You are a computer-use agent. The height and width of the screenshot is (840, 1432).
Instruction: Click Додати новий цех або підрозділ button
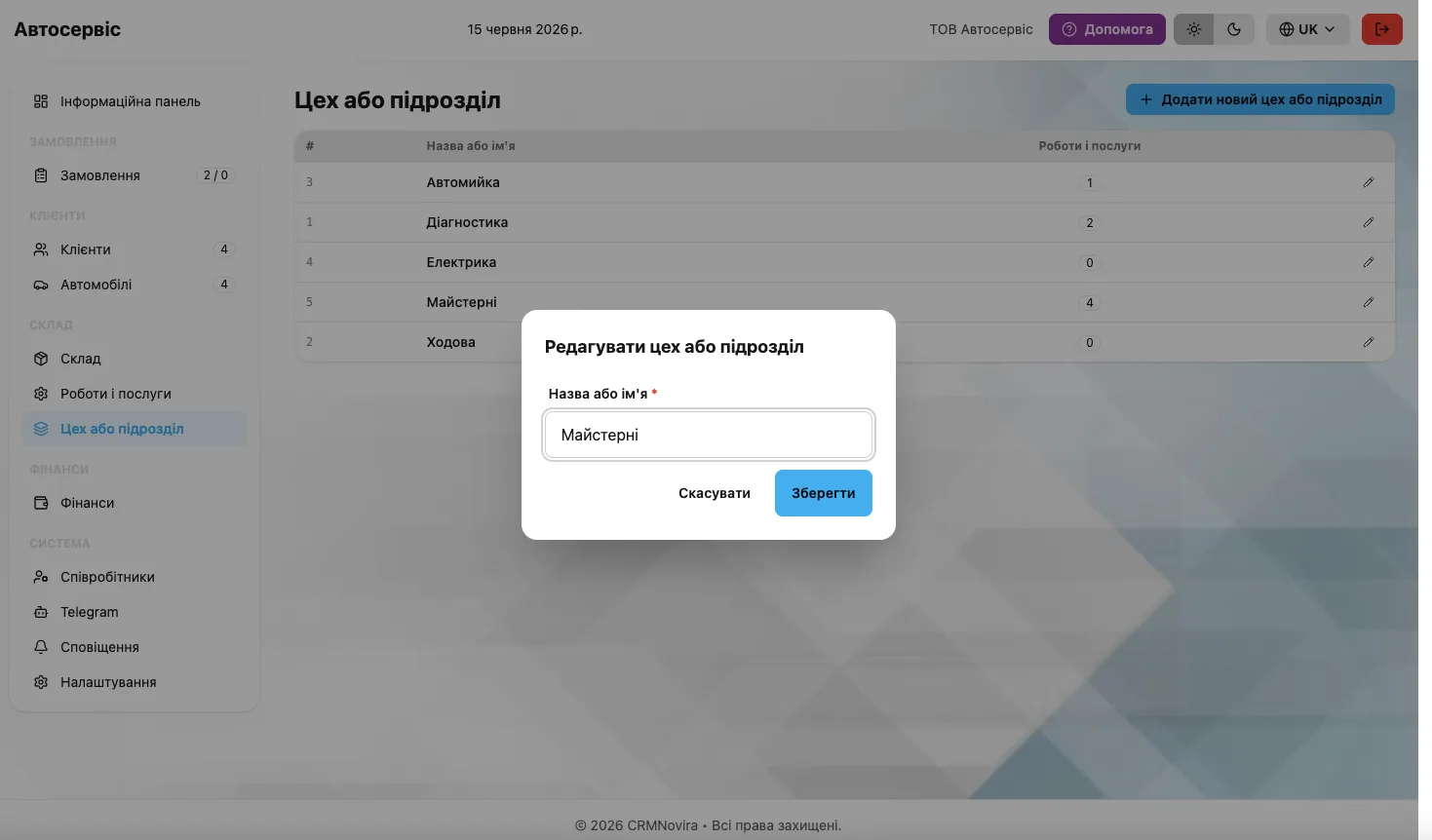[1259, 99]
